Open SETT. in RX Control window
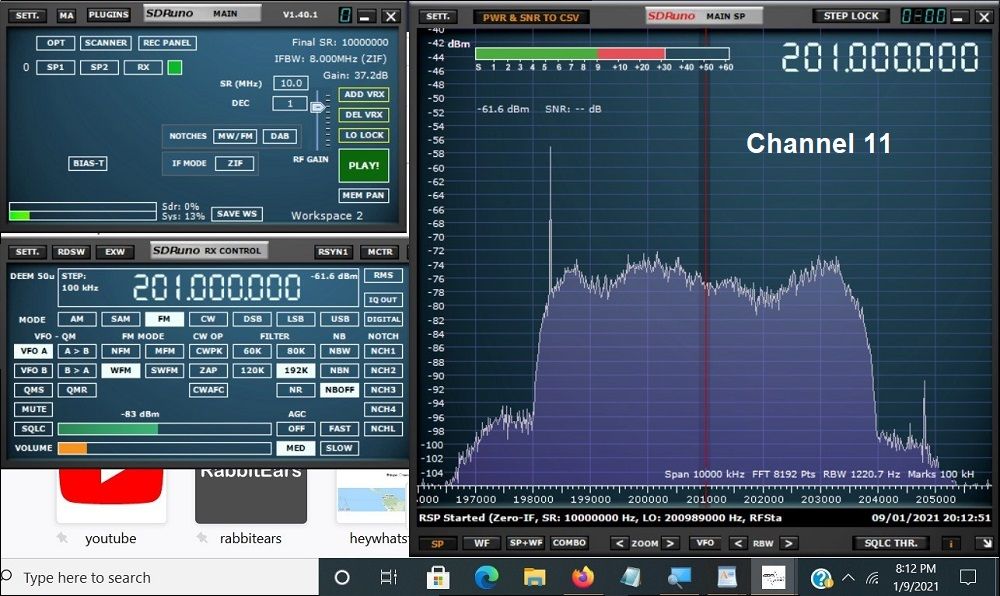Viewport: 1000px width, 596px height. coord(27,252)
